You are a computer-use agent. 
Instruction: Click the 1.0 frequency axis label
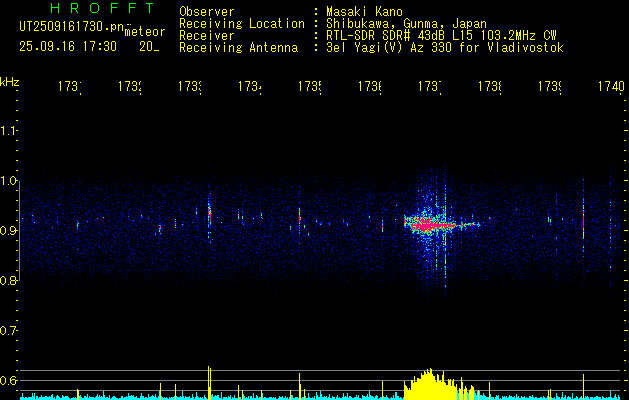point(8,181)
